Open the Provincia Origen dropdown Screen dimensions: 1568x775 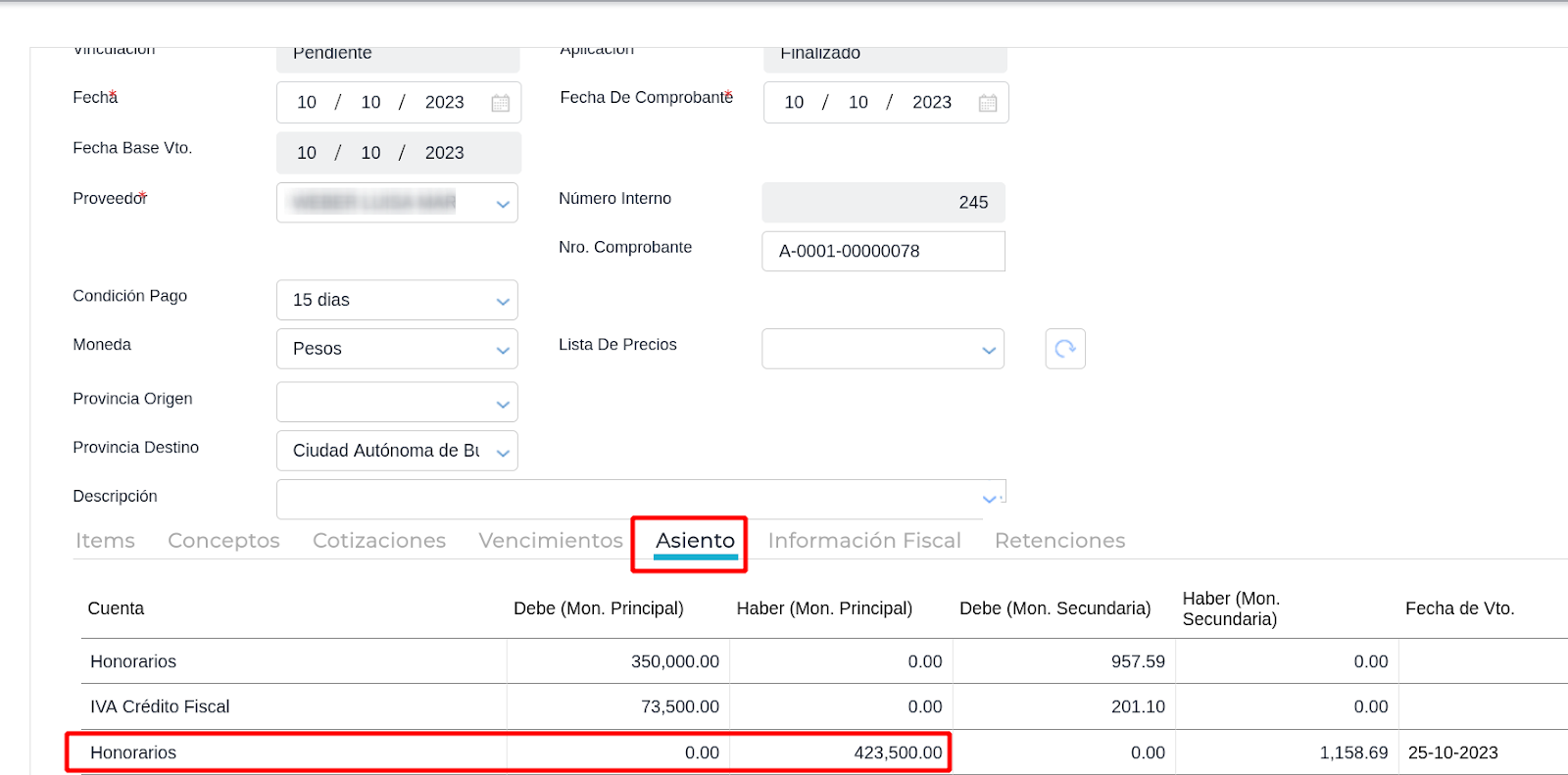click(x=503, y=403)
